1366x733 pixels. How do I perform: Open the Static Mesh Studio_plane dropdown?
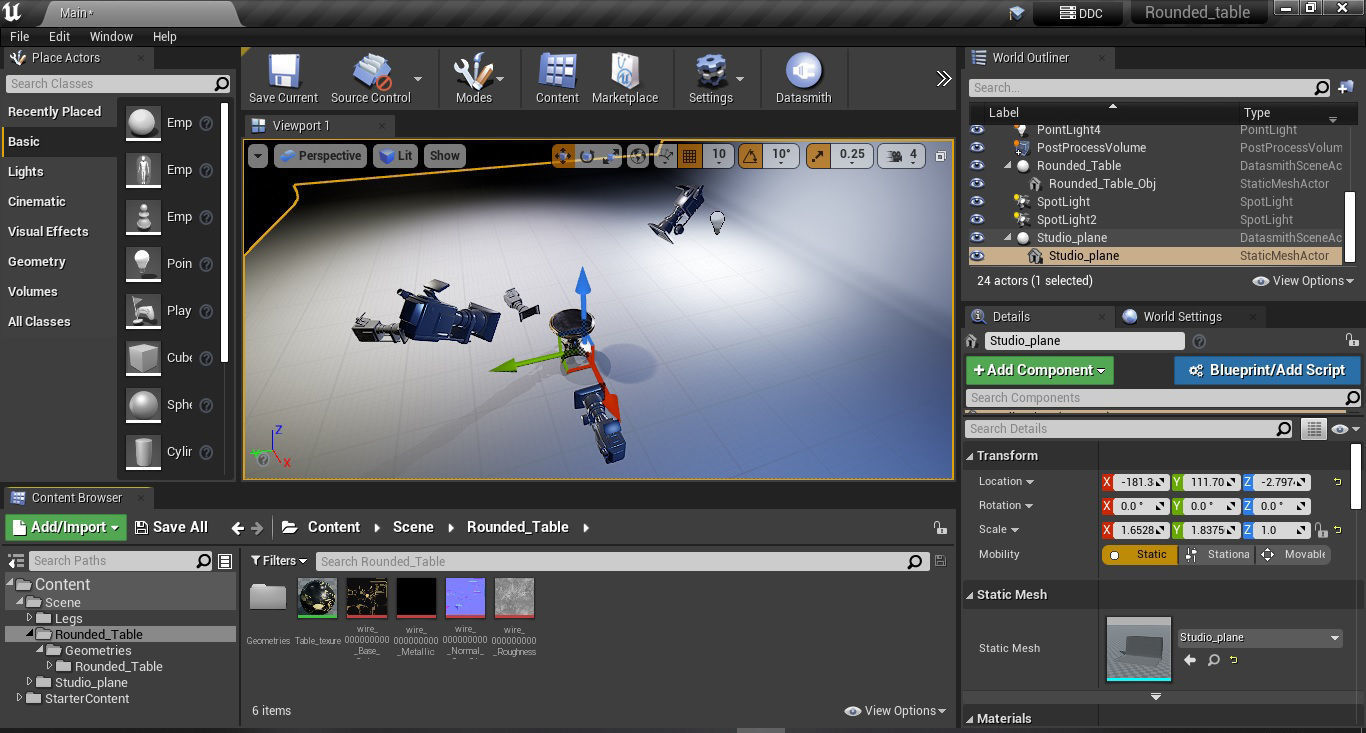coord(1259,637)
